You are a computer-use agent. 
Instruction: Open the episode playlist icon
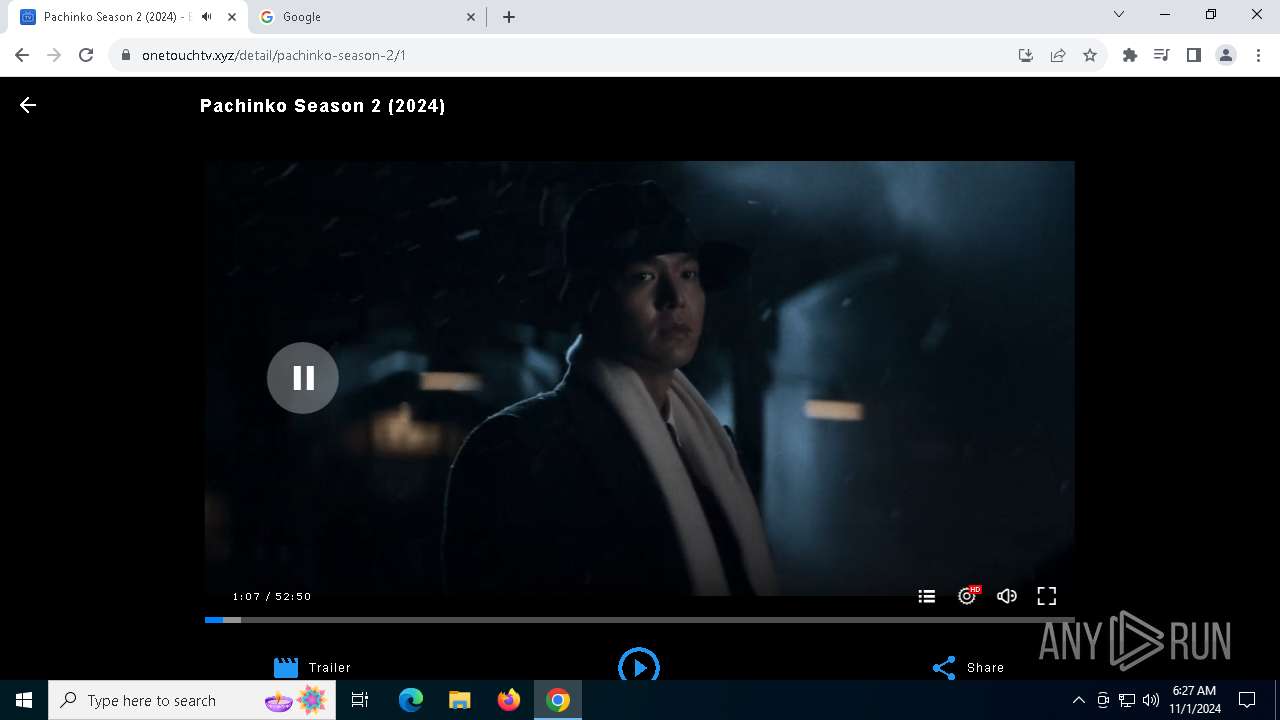pyautogui.click(x=927, y=596)
